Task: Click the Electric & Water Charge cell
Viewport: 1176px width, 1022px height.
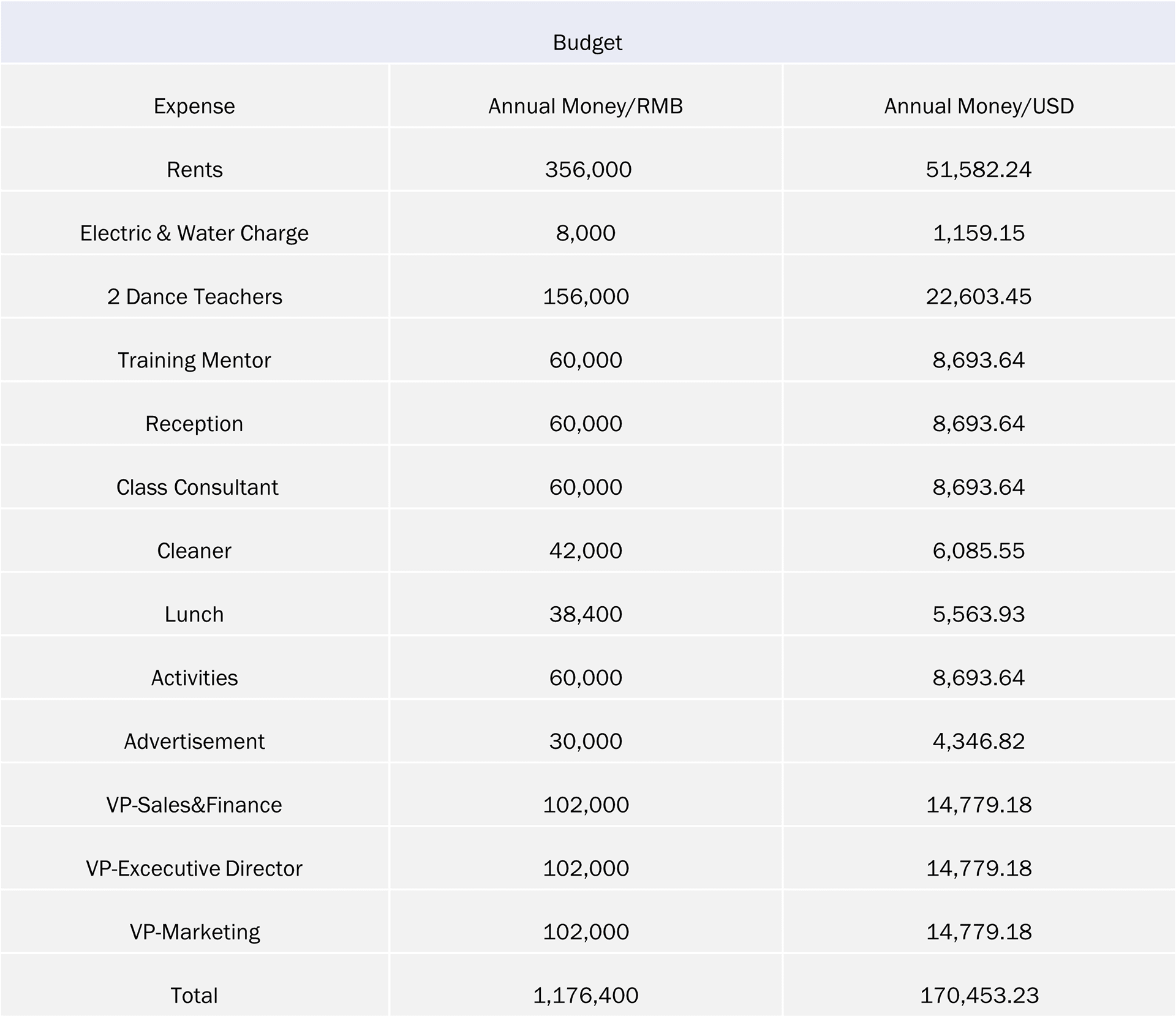Action: click(x=194, y=233)
